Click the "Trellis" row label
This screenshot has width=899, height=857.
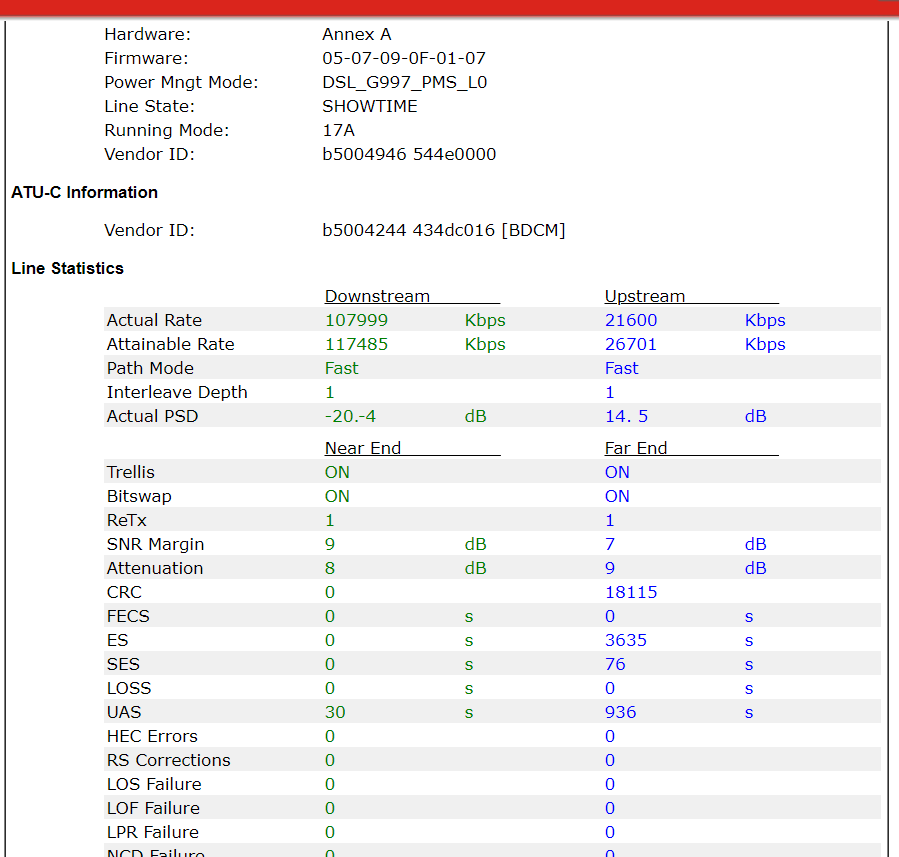131,472
